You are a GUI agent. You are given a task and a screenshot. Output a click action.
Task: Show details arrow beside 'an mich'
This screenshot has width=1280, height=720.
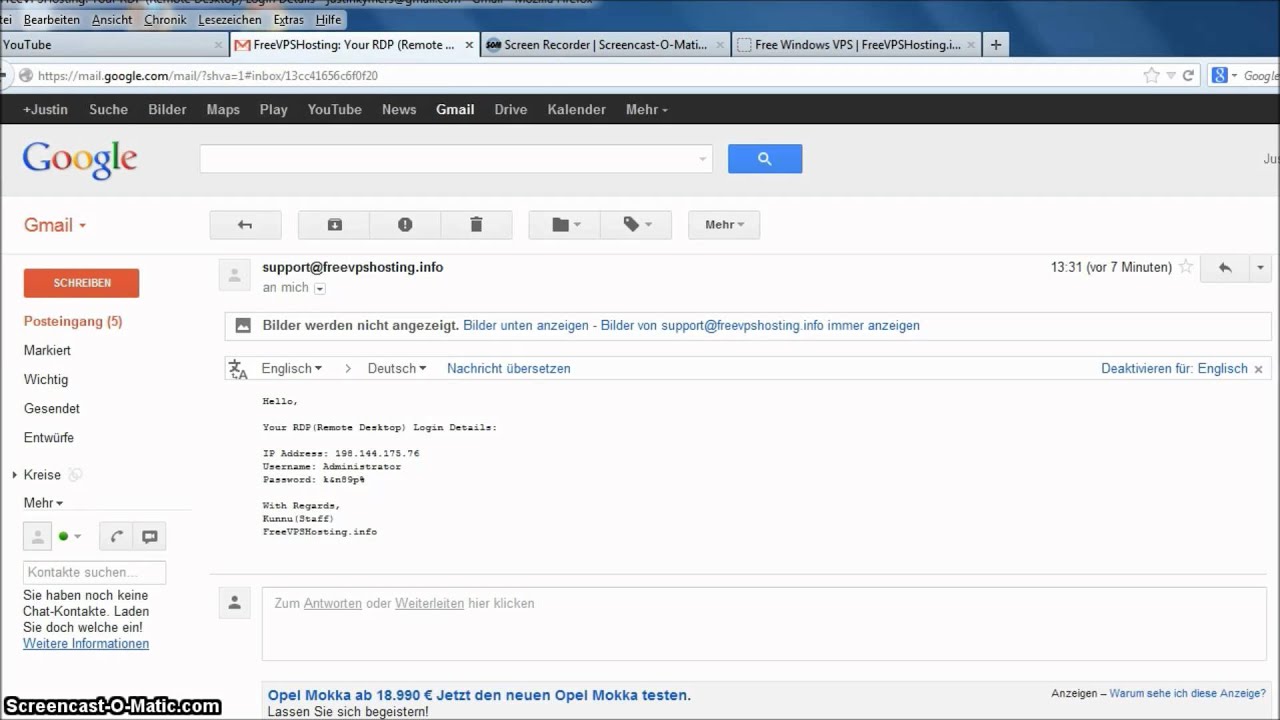click(x=320, y=288)
